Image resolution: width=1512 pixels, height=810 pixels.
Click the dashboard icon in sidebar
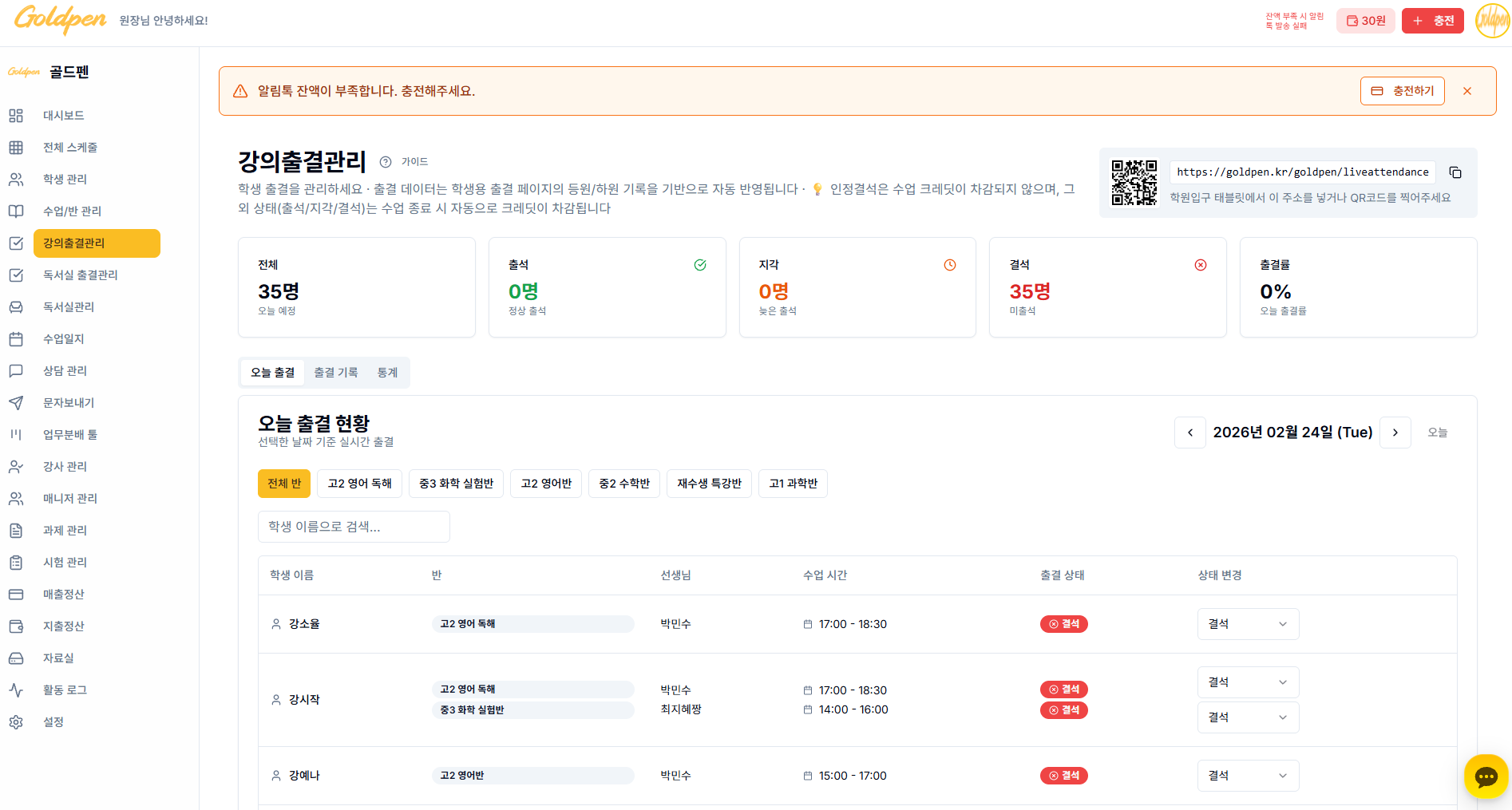16,116
